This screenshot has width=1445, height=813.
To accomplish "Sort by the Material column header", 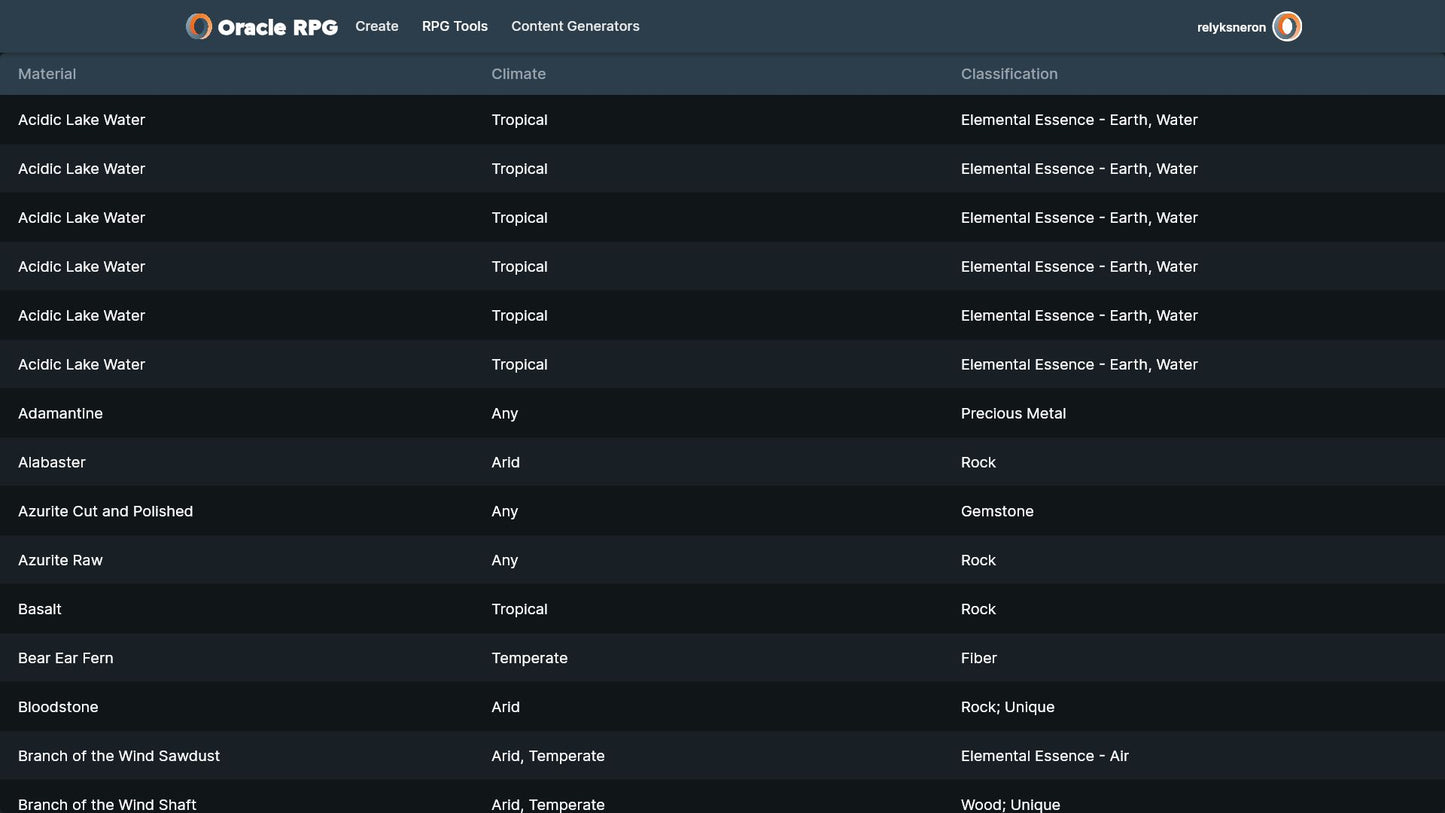I will pos(47,74).
